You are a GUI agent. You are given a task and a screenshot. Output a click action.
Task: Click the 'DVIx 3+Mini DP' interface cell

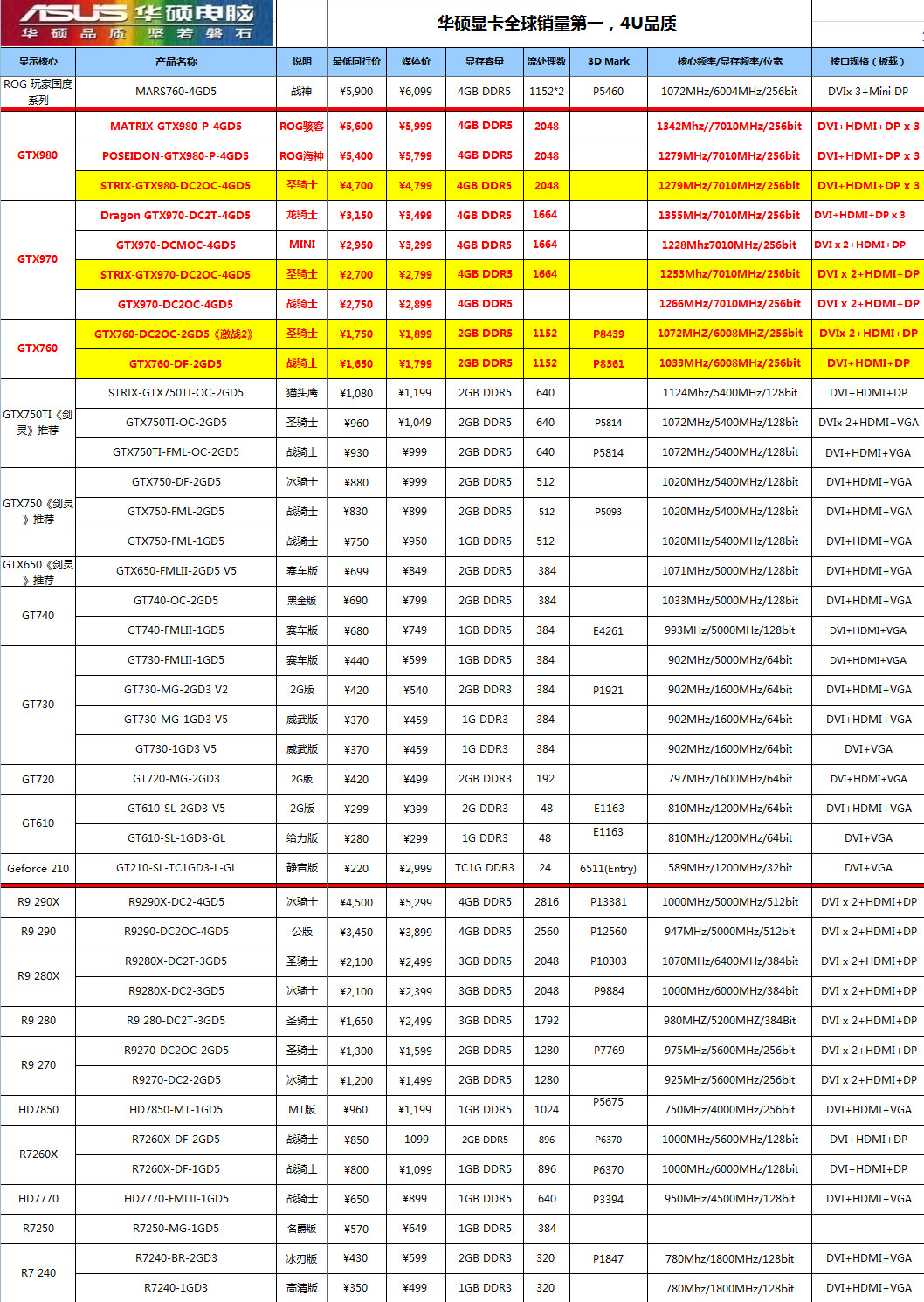[x=867, y=92]
